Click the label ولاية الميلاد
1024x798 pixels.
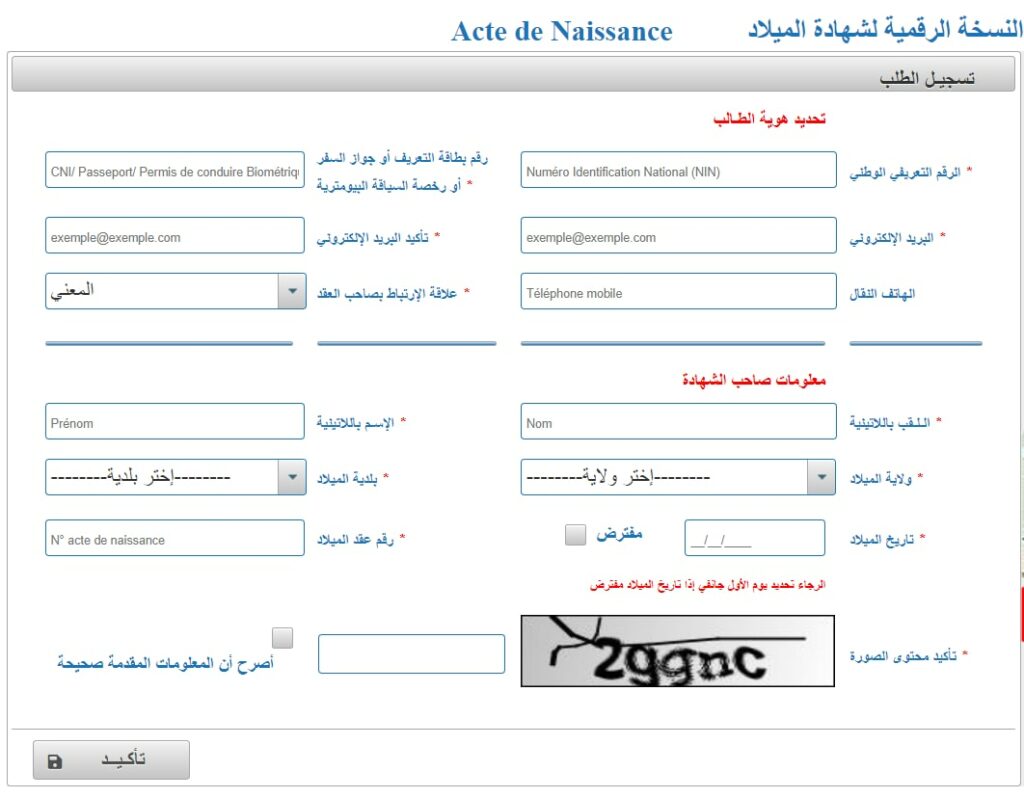click(x=881, y=479)
